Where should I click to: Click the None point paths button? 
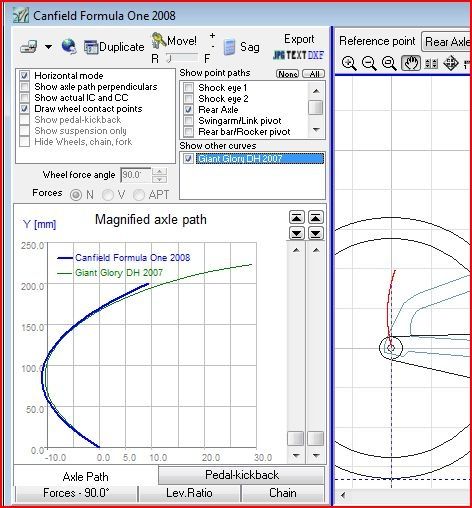pos(287,74)
